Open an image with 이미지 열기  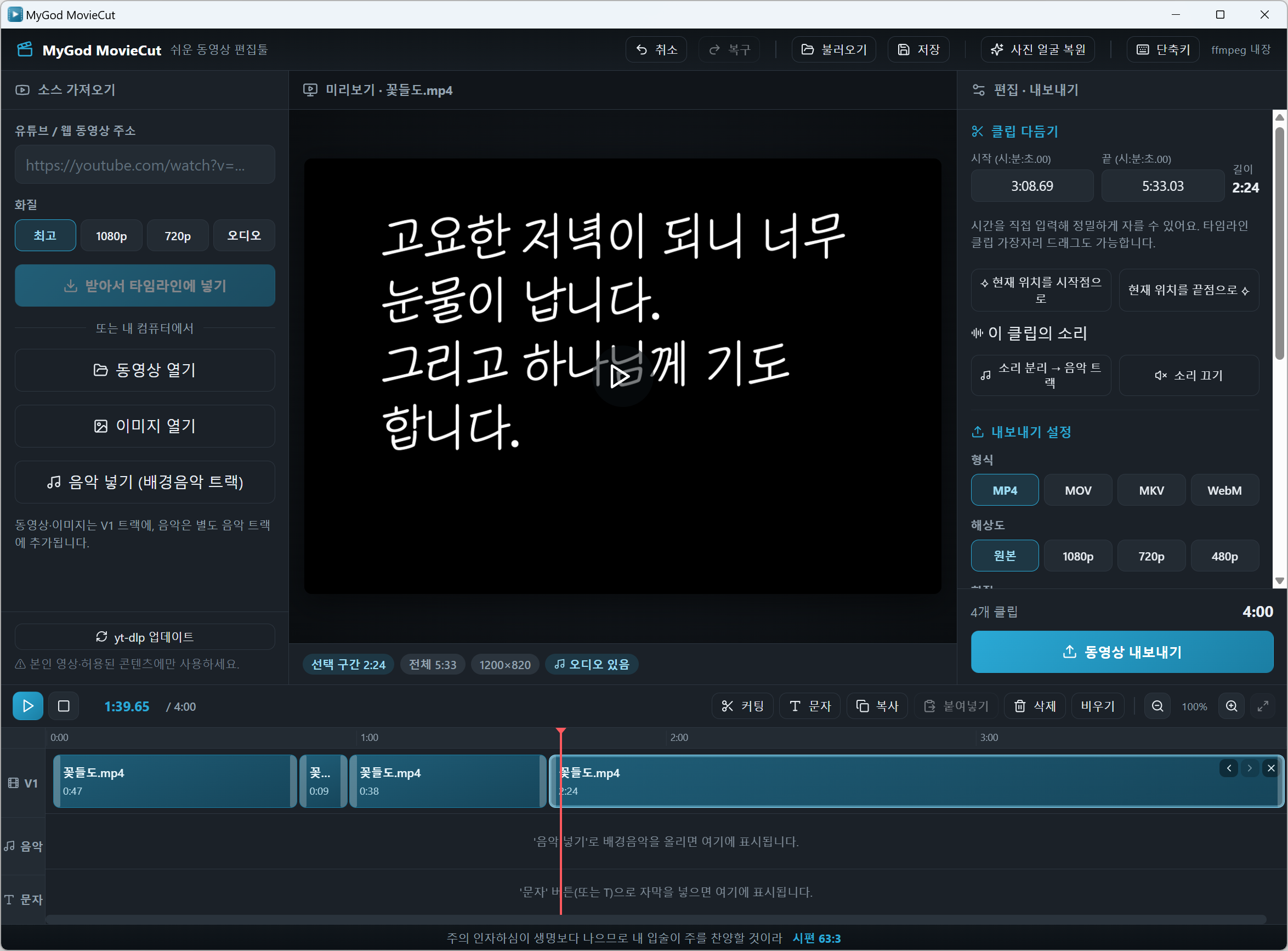145,426
